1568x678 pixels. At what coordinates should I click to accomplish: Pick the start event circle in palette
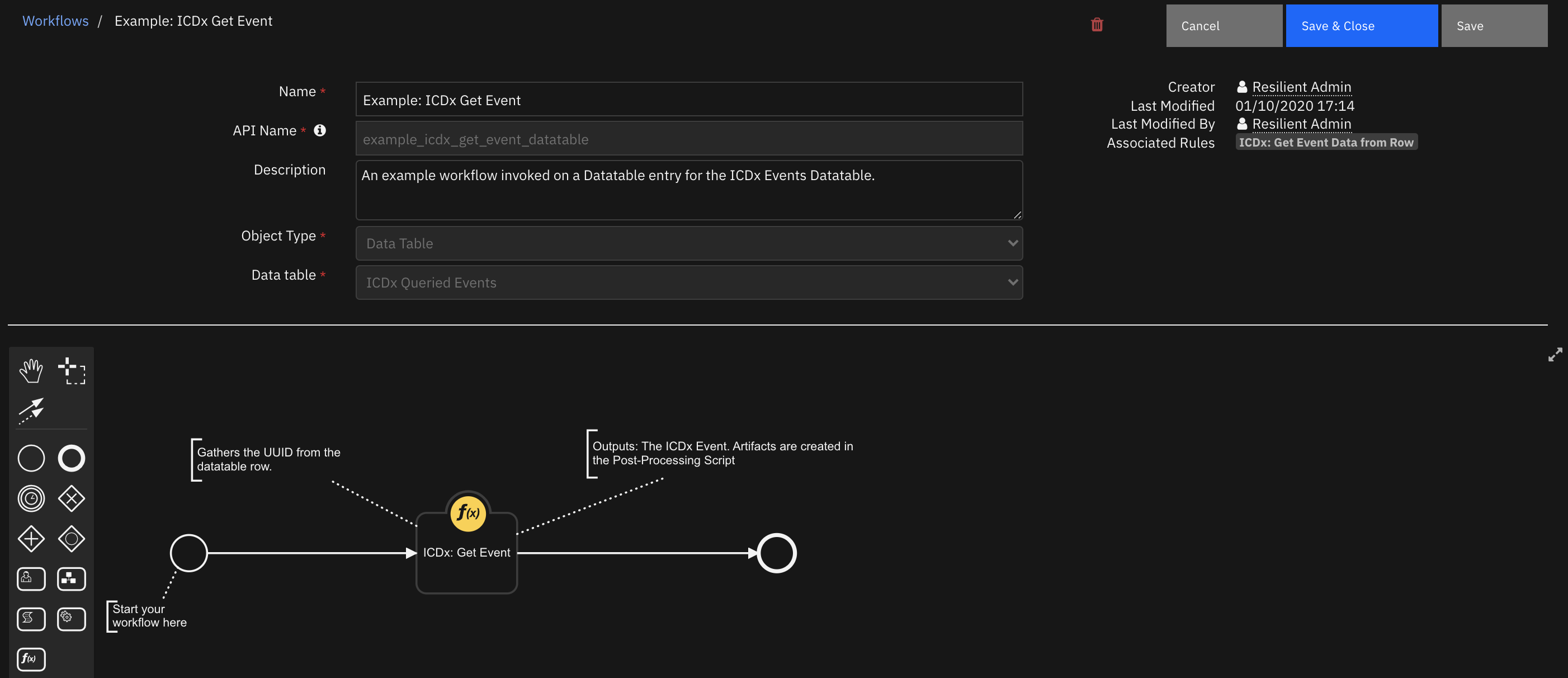(x=31, y=458)
